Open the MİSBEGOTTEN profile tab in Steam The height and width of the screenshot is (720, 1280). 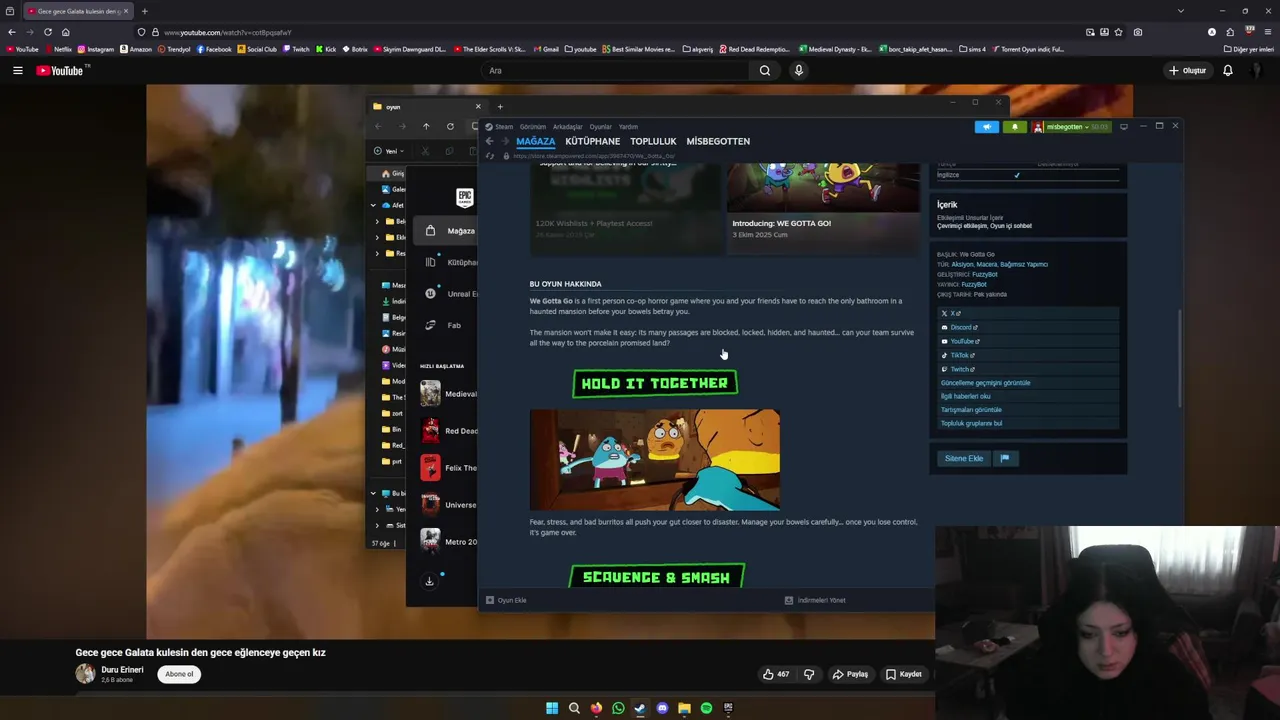pos(718,141)
